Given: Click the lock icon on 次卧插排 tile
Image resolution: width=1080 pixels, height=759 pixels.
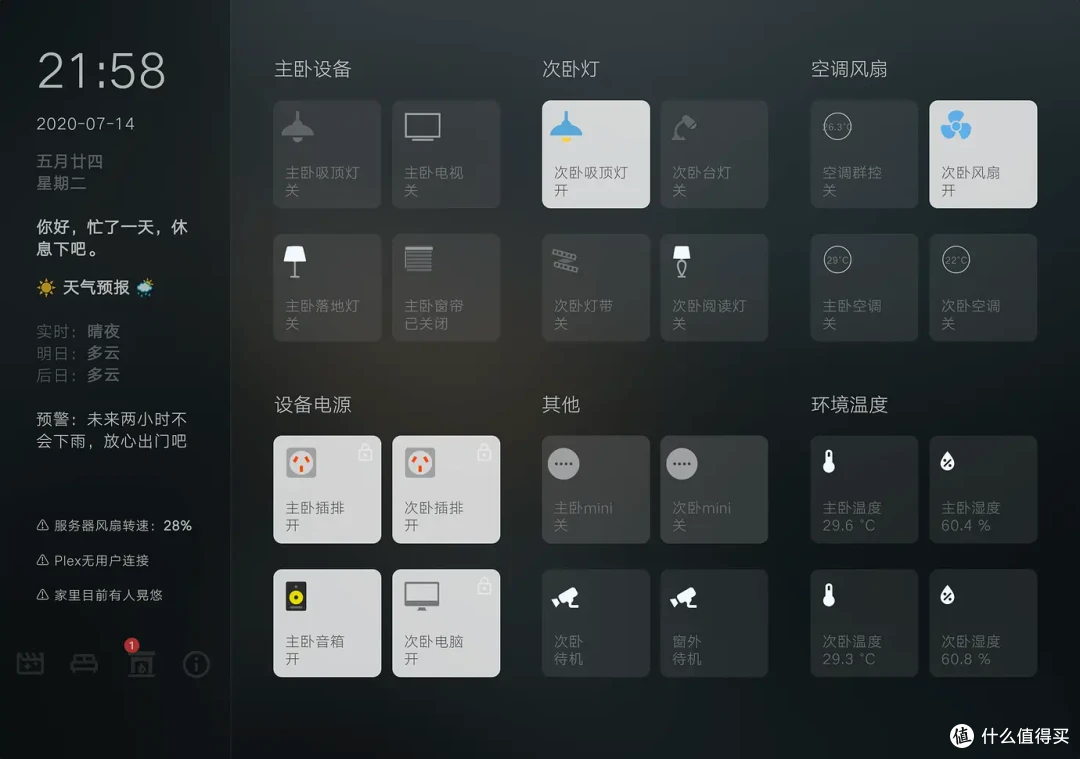Looking at the screenshot, I should click(484, 453).
